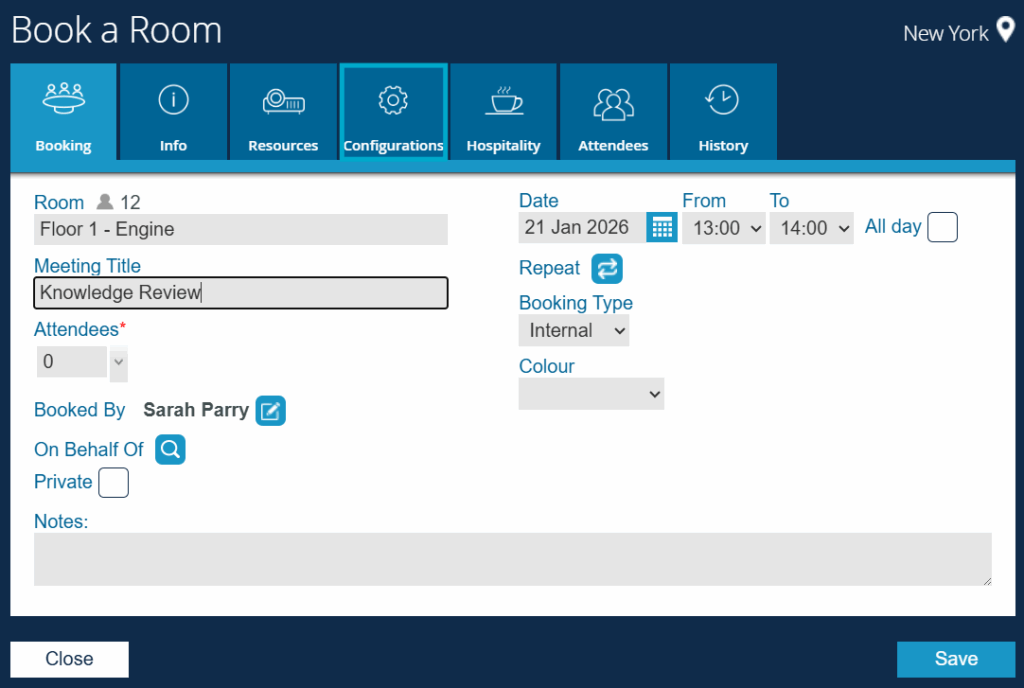Expand the From time dropdown
The height and width of the screenshot is (688, 1024).
(723, 228)
